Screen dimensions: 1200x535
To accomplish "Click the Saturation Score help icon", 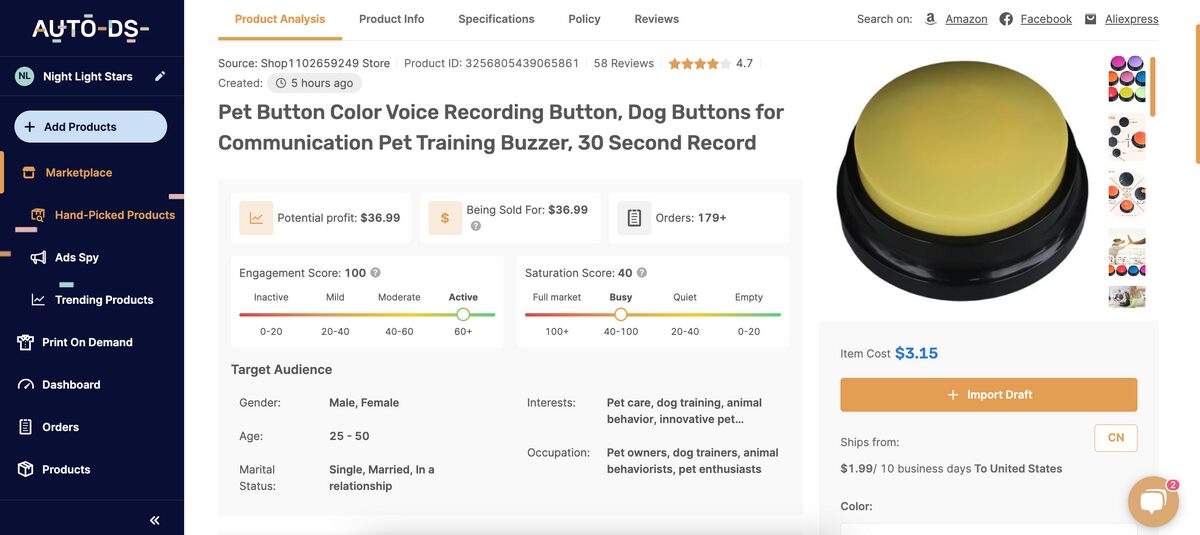I will (x=642, y=273).
